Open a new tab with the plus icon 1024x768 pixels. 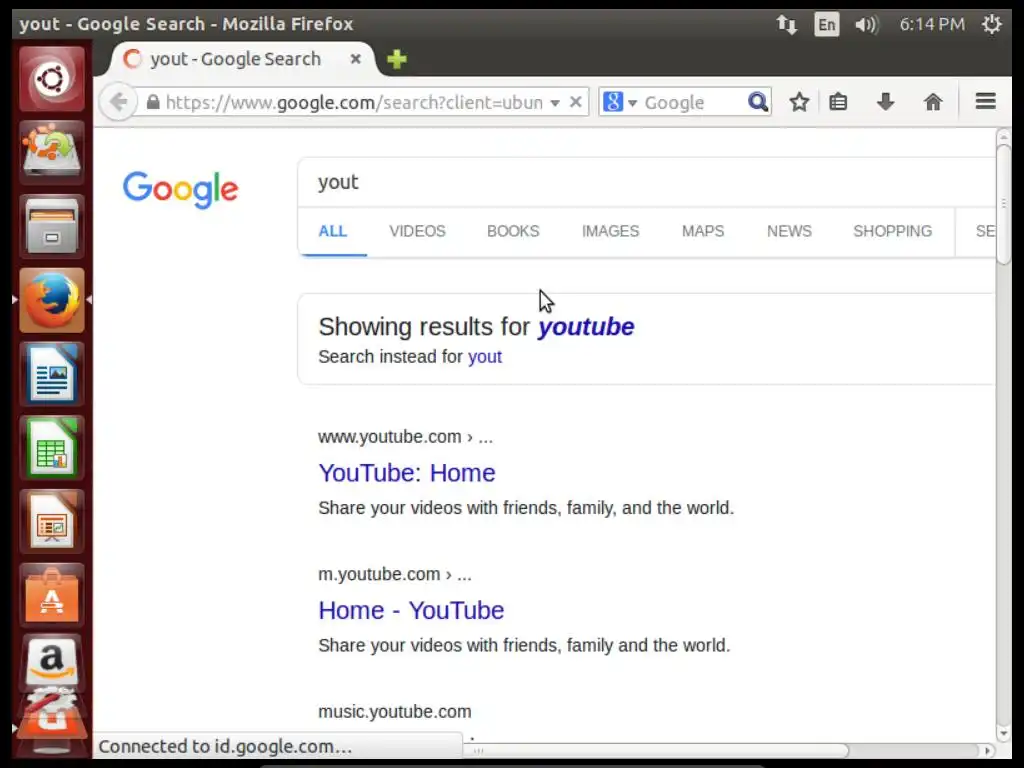coord(396,59)
